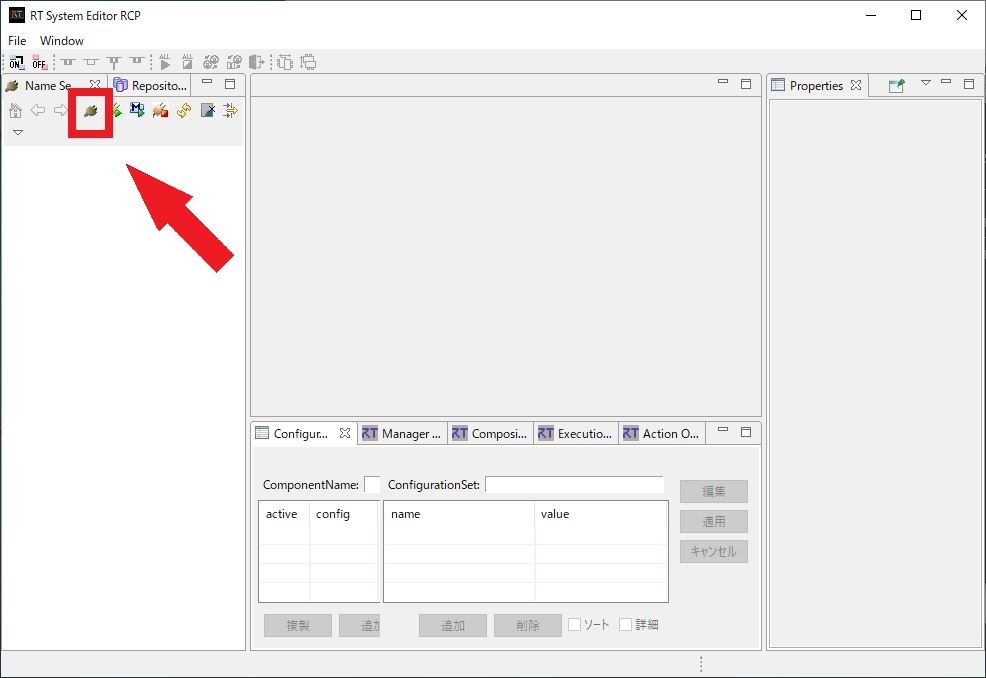
Task: Click the キャンセル cancel button
Action: click(714, 552)
